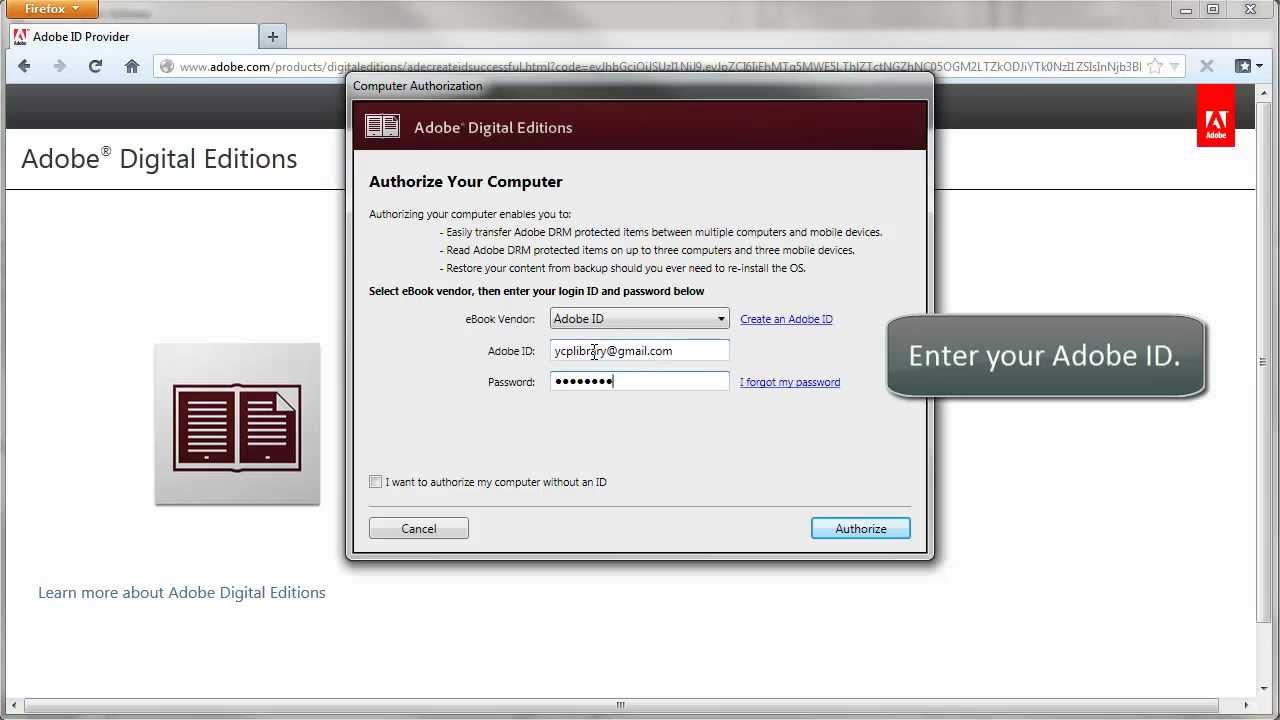Open the Firefox application menu button

click(54, 9)
